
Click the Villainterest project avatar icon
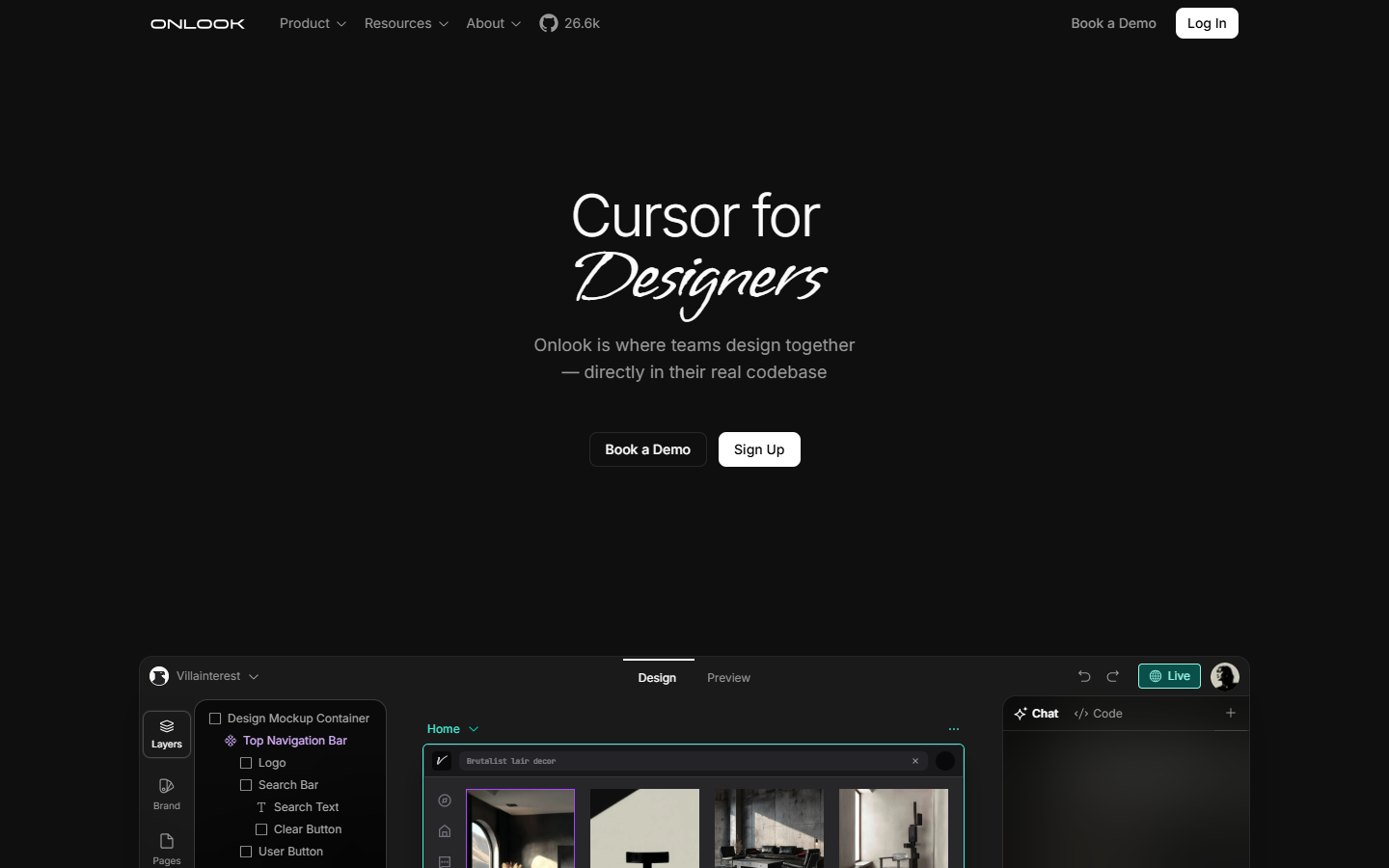[159, 676]
